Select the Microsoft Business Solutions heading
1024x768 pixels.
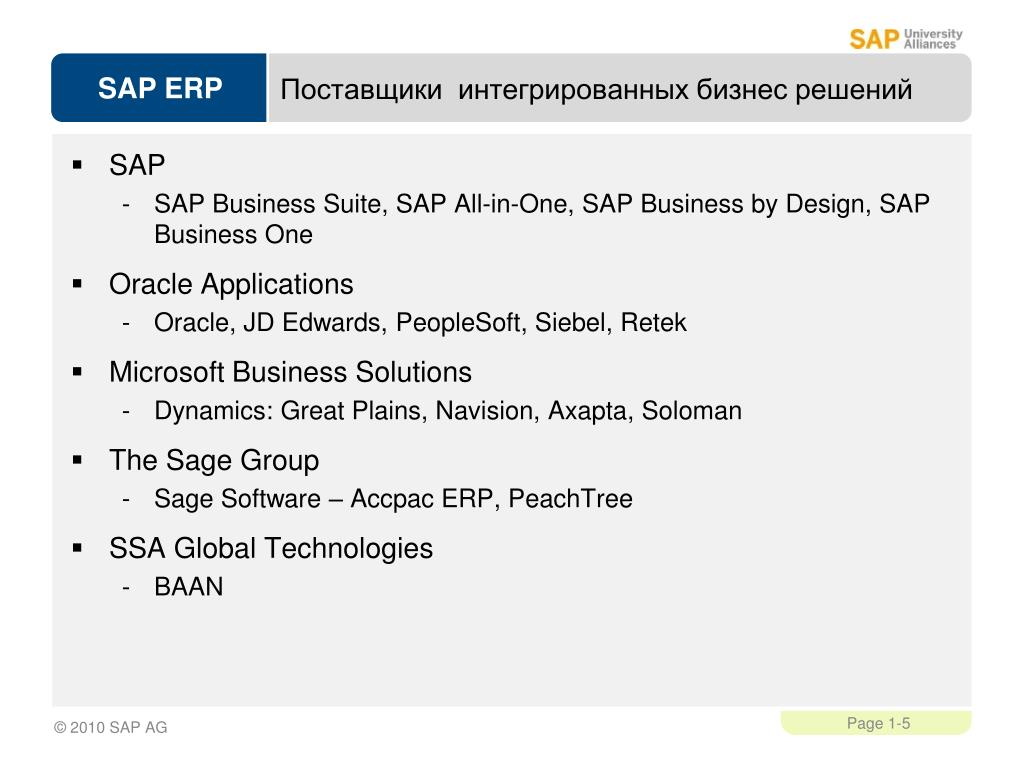pyautogui.click(x=291, y=372)
